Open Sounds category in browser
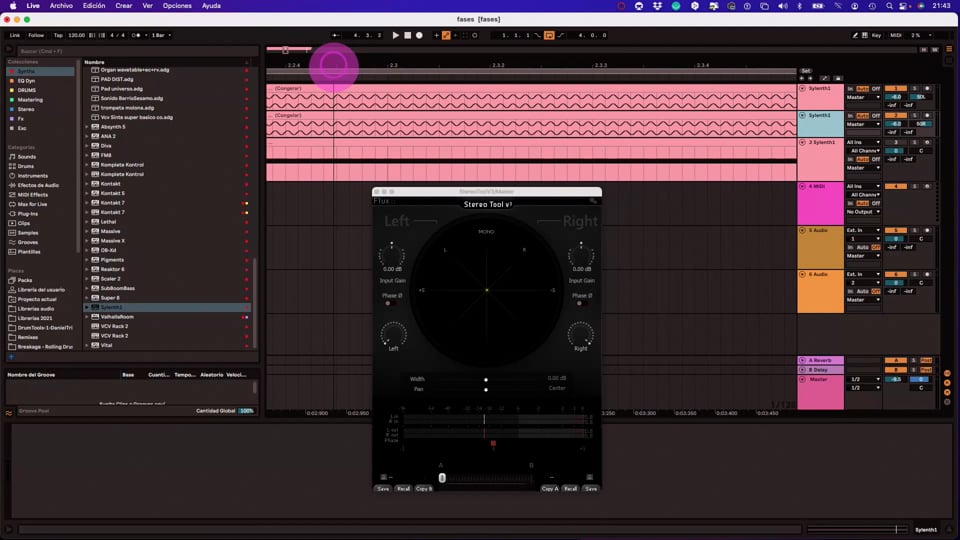This screenshot has height=540, width=960. tap(26, 157)
